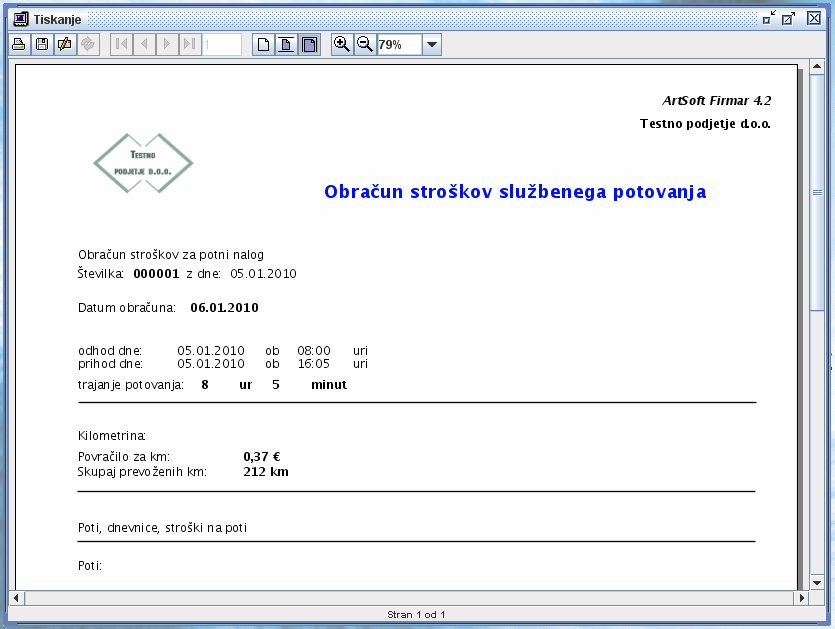Zoom out with the magnifier minus icon

[x=365, y=45]
